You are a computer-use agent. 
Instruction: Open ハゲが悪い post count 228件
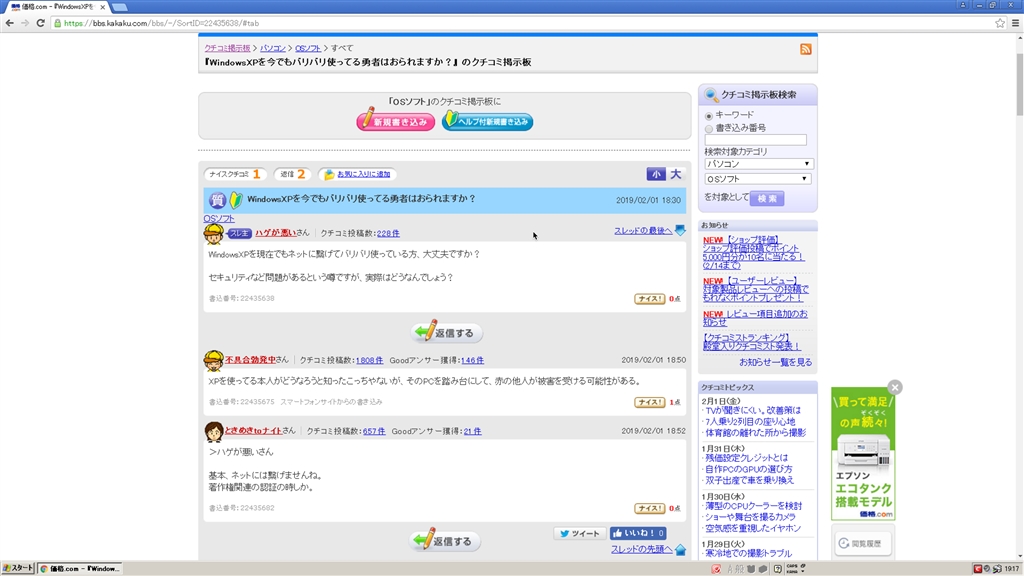[388, 233]
